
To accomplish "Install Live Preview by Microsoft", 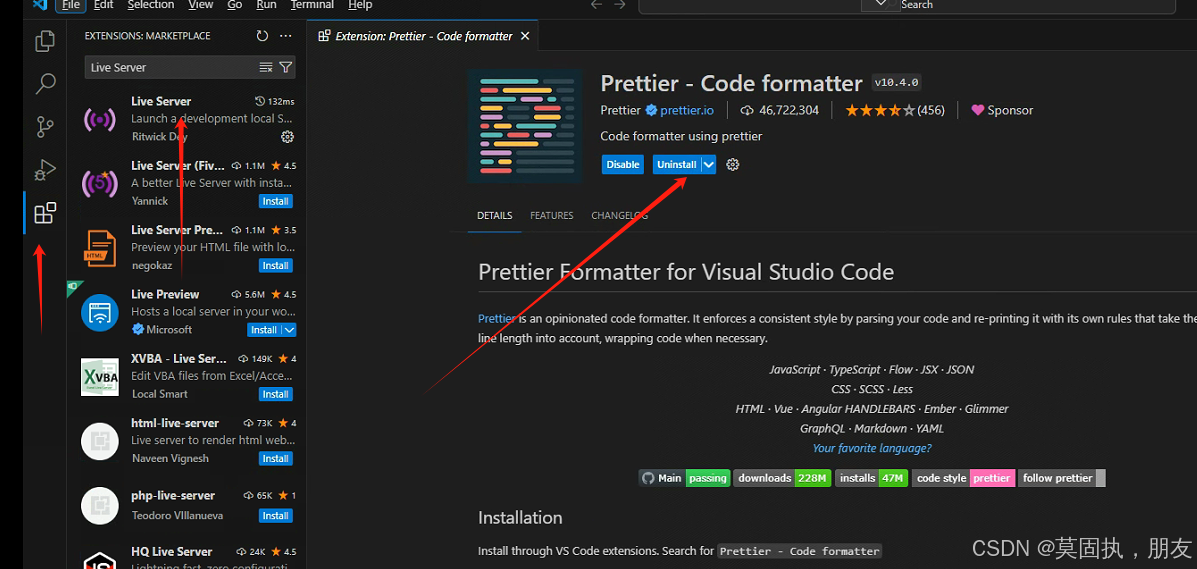I will (264, 330).
